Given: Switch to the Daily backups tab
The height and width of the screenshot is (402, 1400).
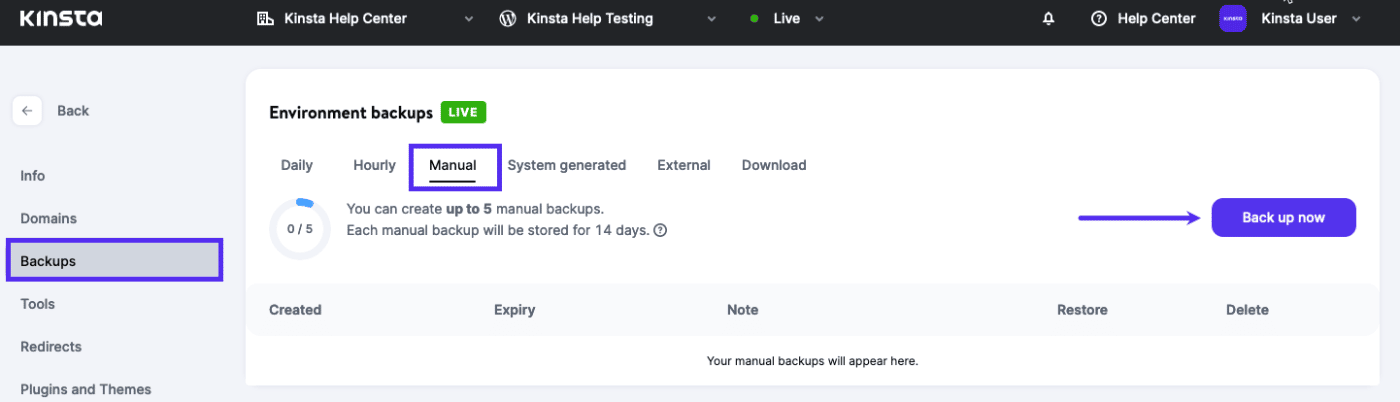Looking at the screenshot, I should coord(297,165).
